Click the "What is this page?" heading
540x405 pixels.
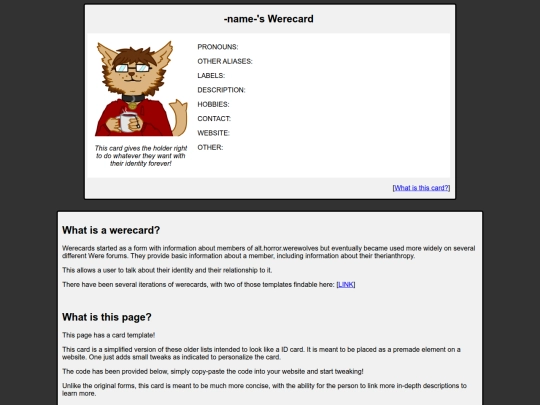pyautogui.click(x=107, y=317)
